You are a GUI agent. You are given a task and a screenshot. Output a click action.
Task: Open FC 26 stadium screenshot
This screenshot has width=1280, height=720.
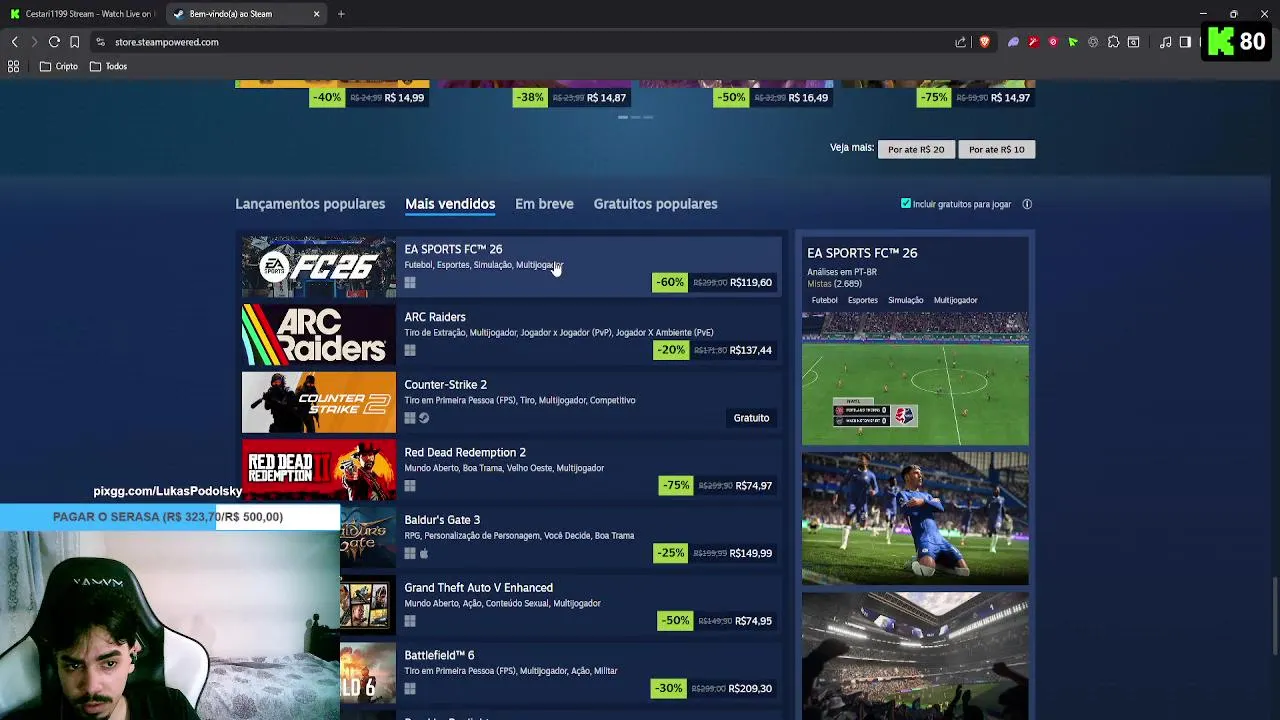pos(915,656)
